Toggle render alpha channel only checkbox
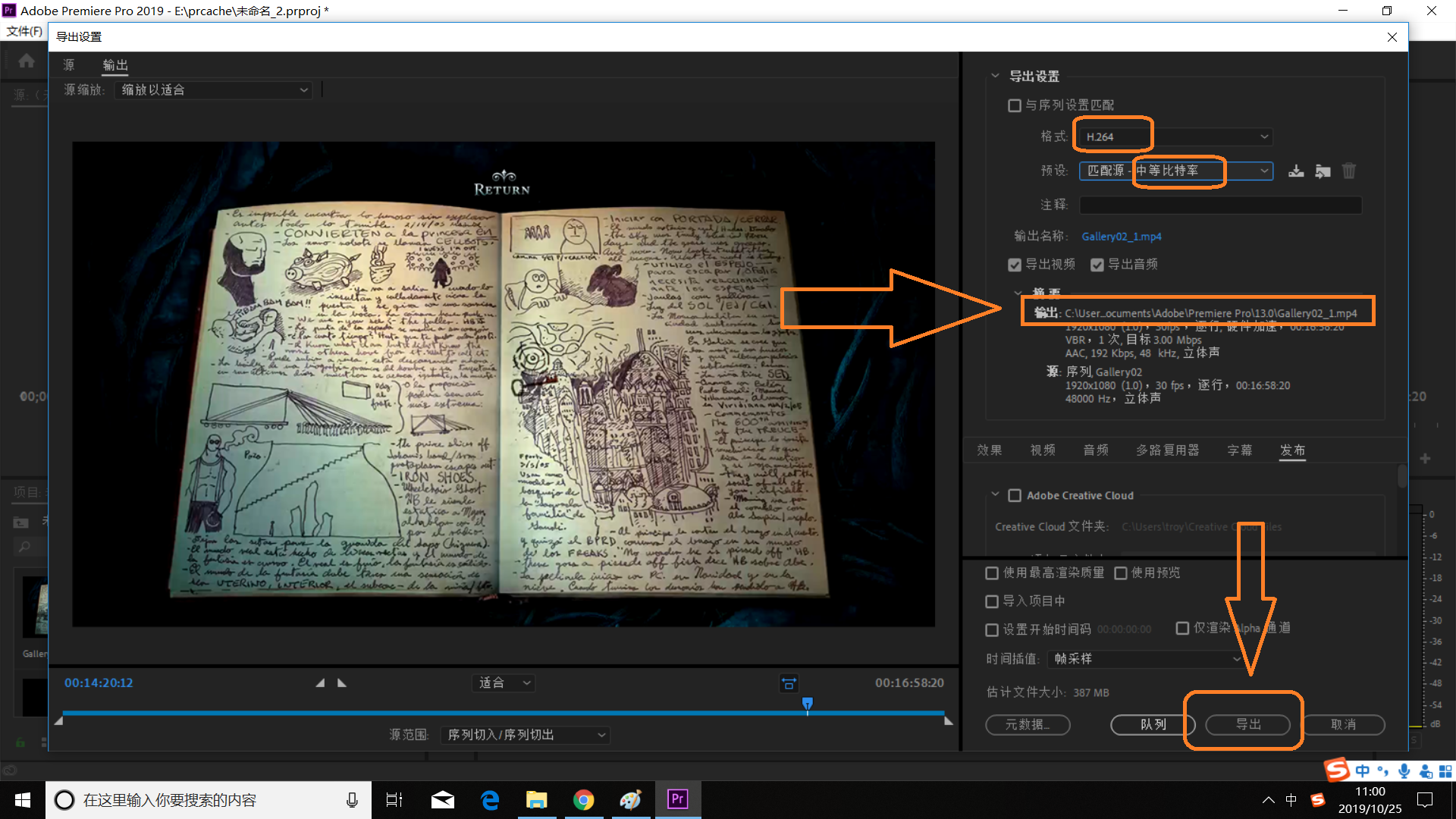This screenshot has width=1456, height=819. pos(1181,628)
